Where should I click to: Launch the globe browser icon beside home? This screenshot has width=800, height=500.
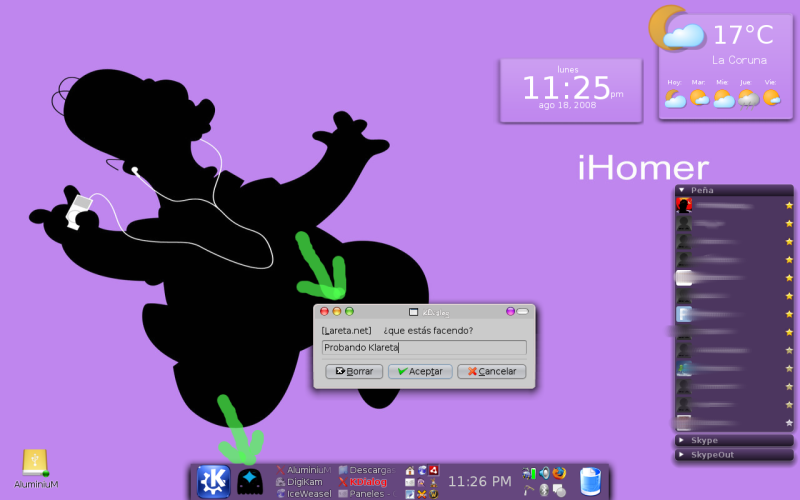[x=422, y=470]
